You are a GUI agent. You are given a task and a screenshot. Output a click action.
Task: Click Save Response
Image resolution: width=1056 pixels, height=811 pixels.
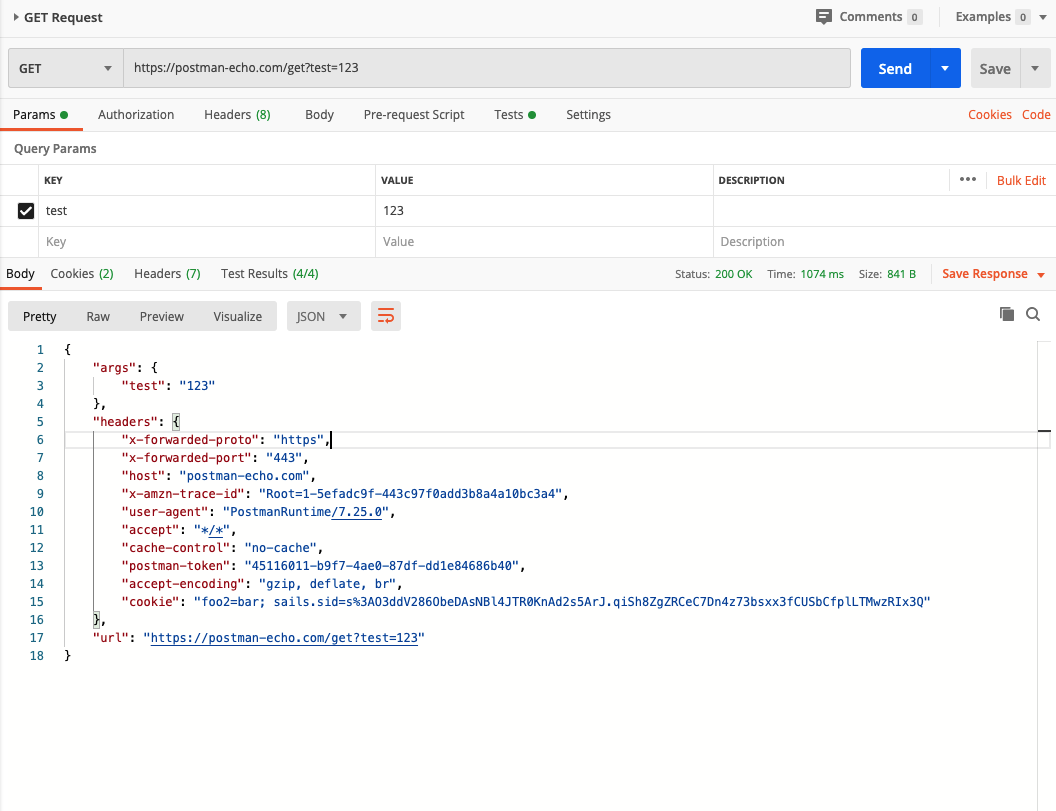click(x=985, y=273)
